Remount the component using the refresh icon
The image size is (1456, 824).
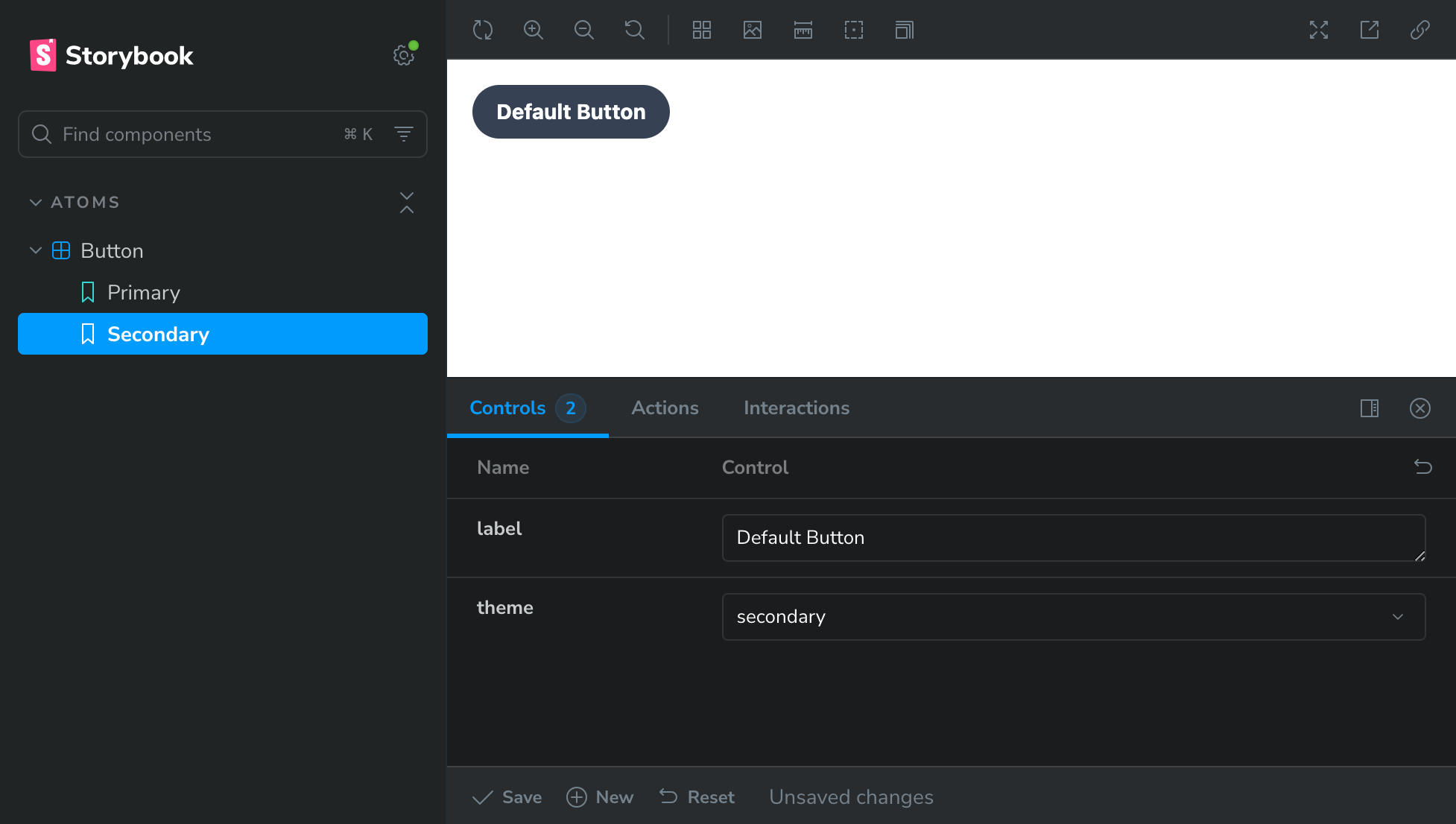click(483, 30)
